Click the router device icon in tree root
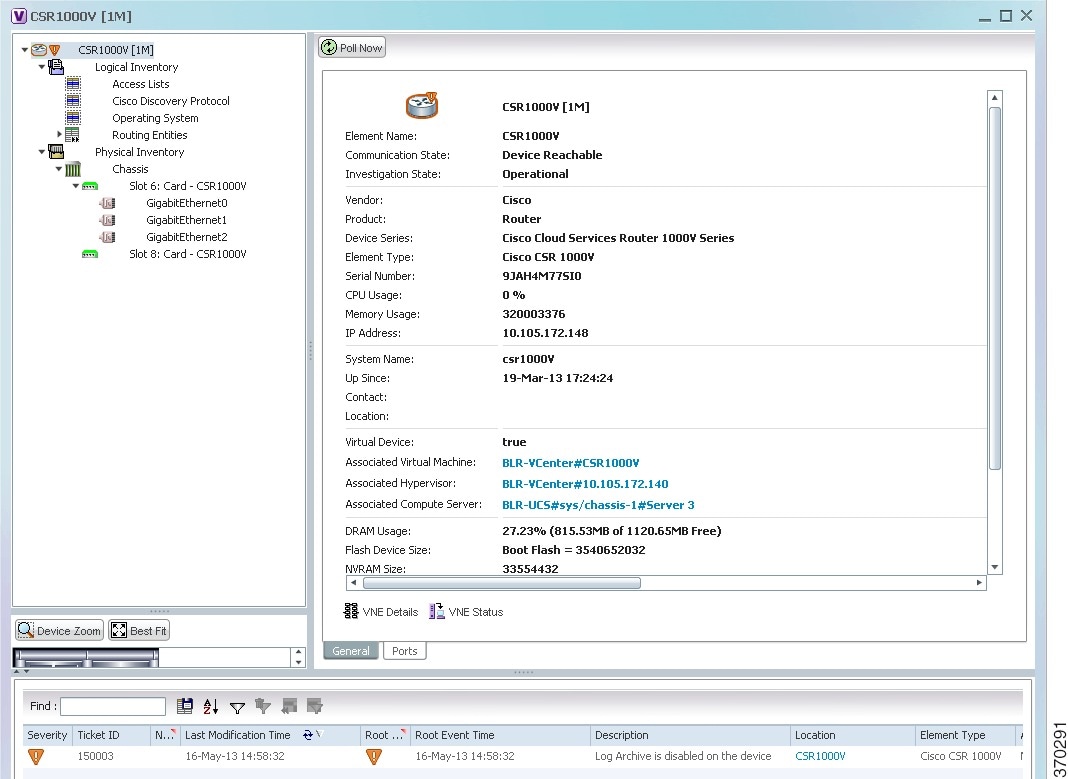Screen dimensions: 1068x779 coord(40,50)
